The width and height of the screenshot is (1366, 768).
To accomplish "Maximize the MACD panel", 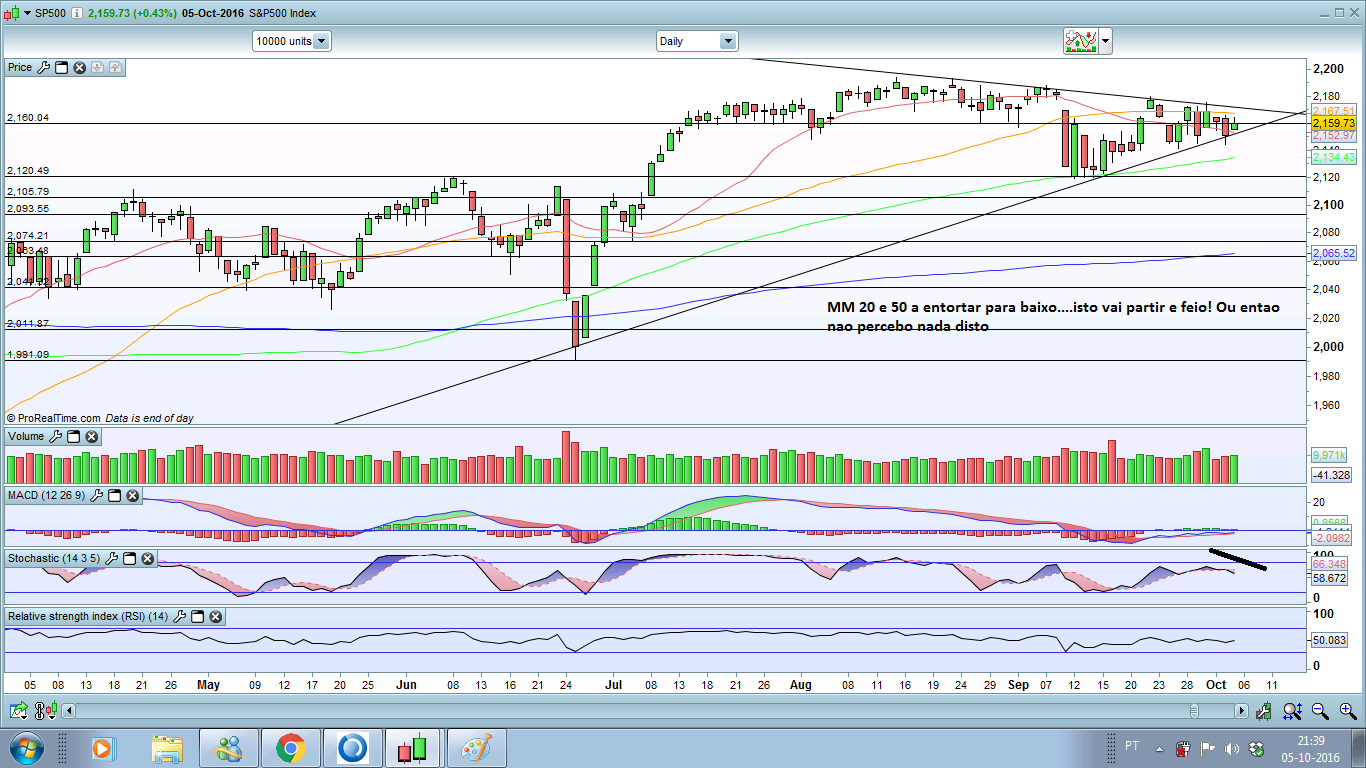I will (x=114, y=495).
